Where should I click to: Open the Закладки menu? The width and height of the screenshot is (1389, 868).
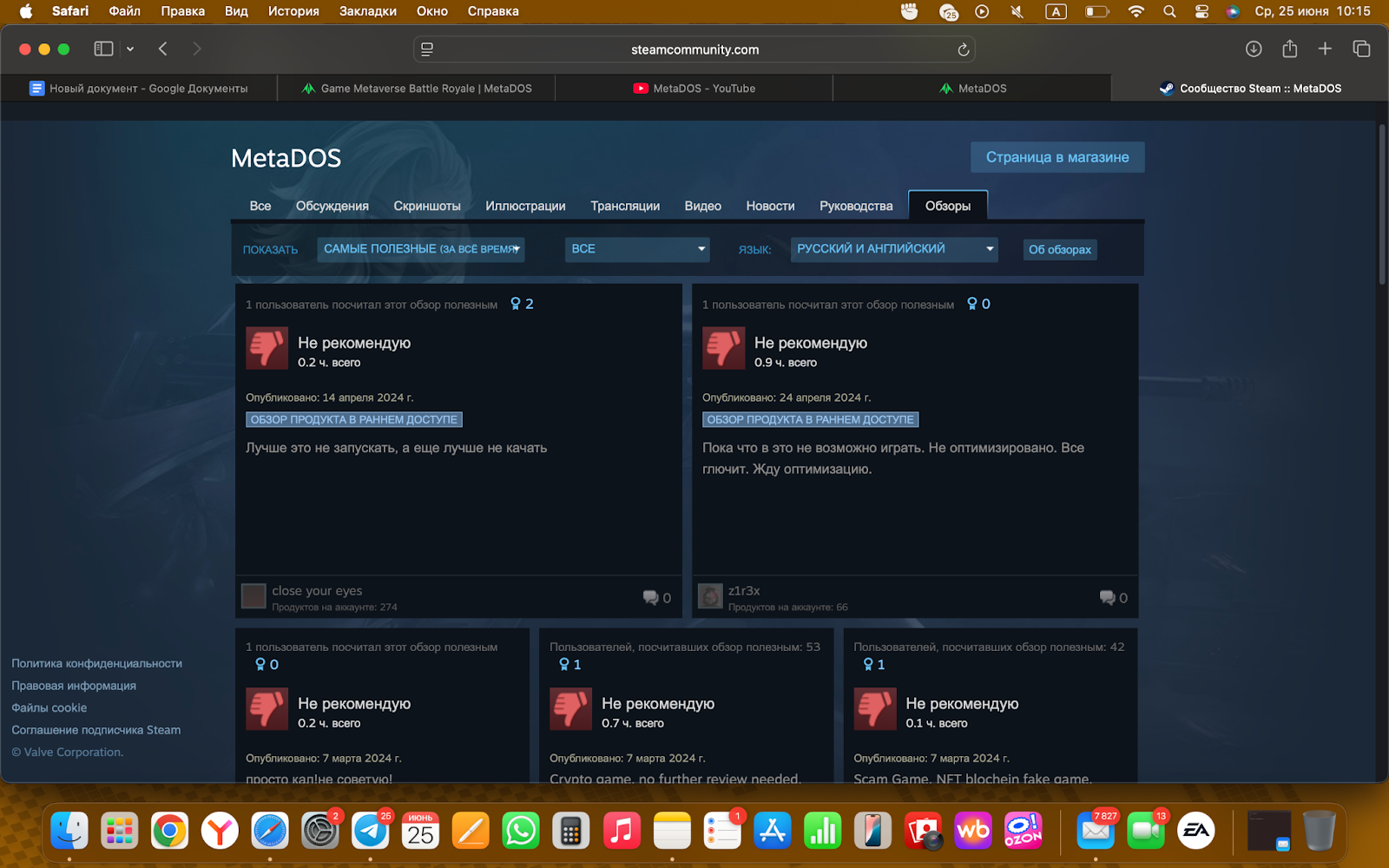click(x=368, y=11)
